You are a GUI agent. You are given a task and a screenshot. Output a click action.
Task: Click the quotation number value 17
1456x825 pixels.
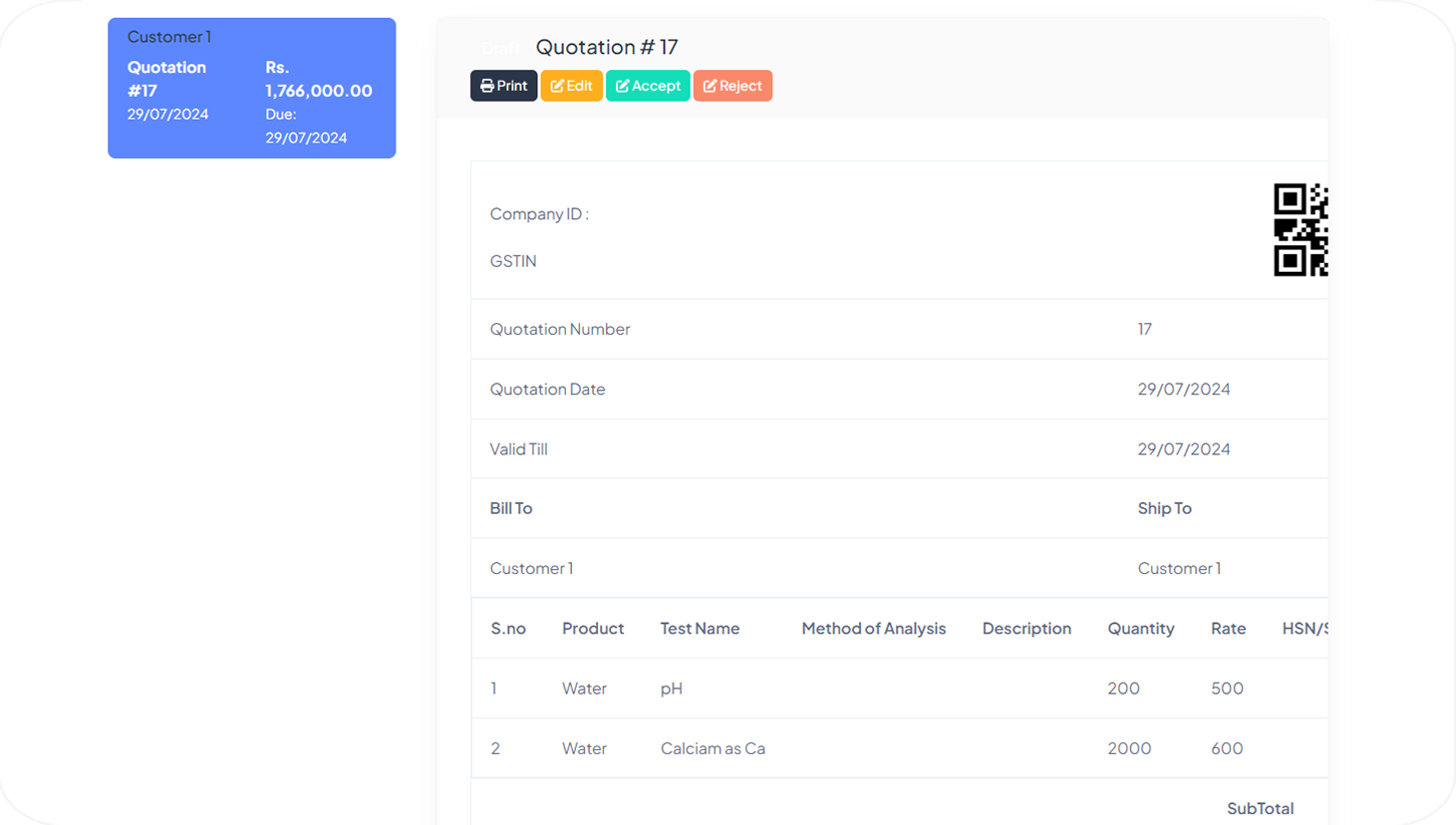(1145, 329)
